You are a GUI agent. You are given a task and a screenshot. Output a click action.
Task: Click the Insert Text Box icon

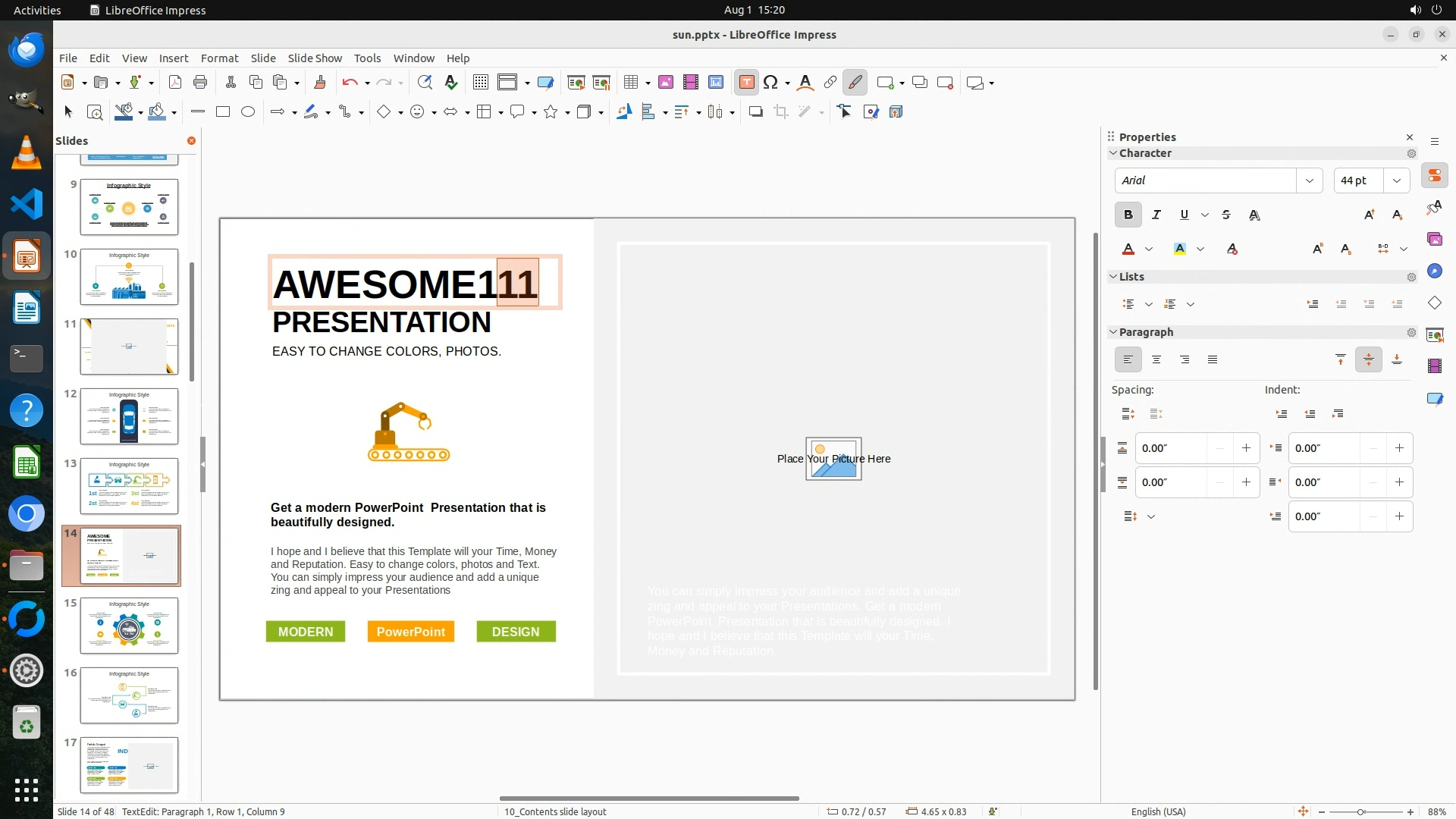[746, 83]
